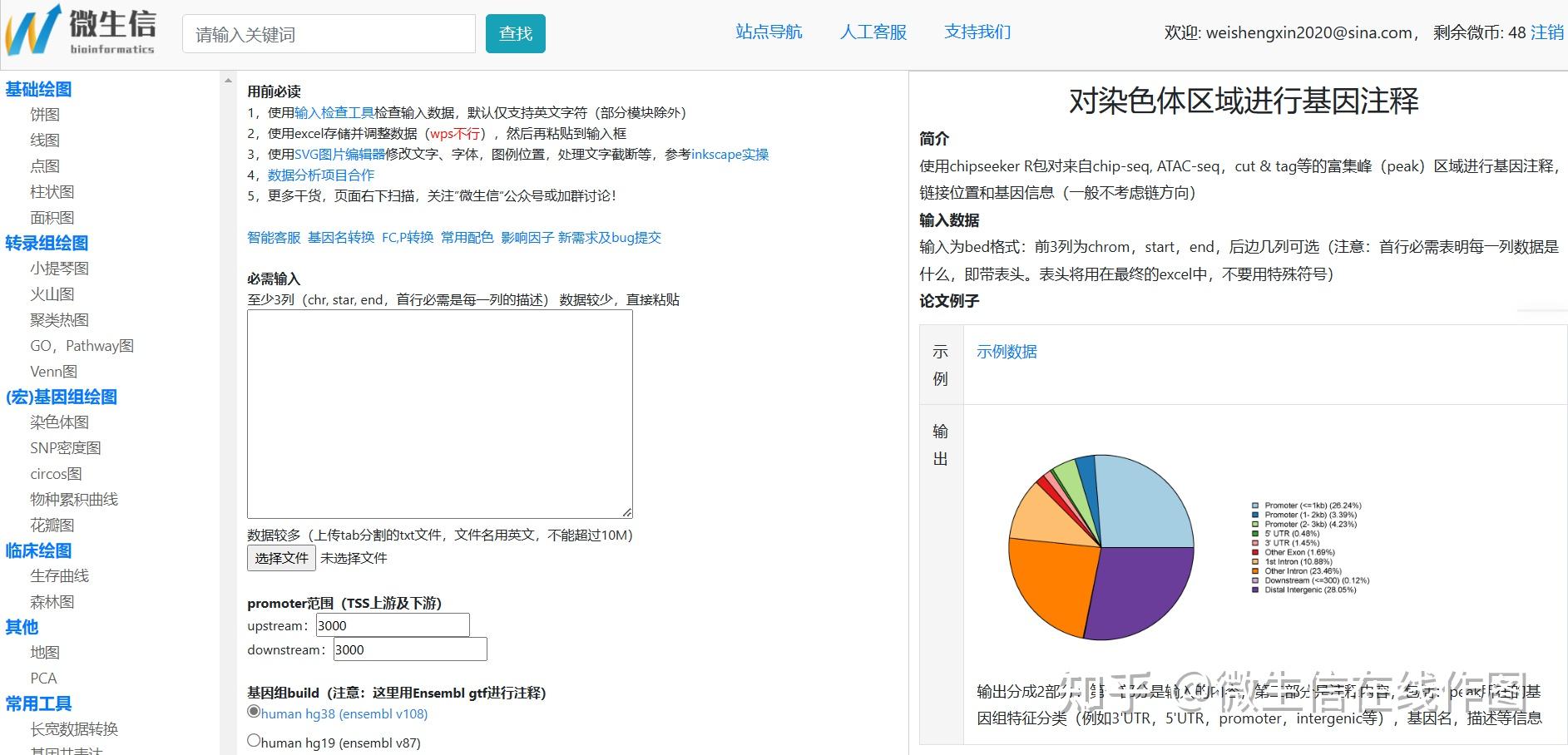This screenshot has height=755, width=1568.
Task: Click the sidebar scrollbar up arrow
Action: pyautogui.click(x=225, y=78)
